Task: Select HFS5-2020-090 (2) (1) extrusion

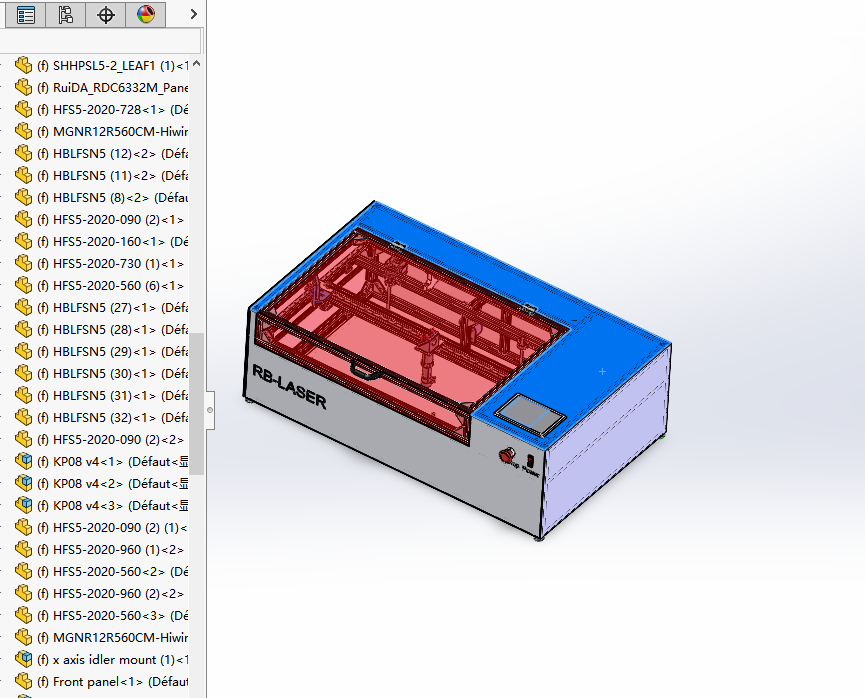Action: 112,528
